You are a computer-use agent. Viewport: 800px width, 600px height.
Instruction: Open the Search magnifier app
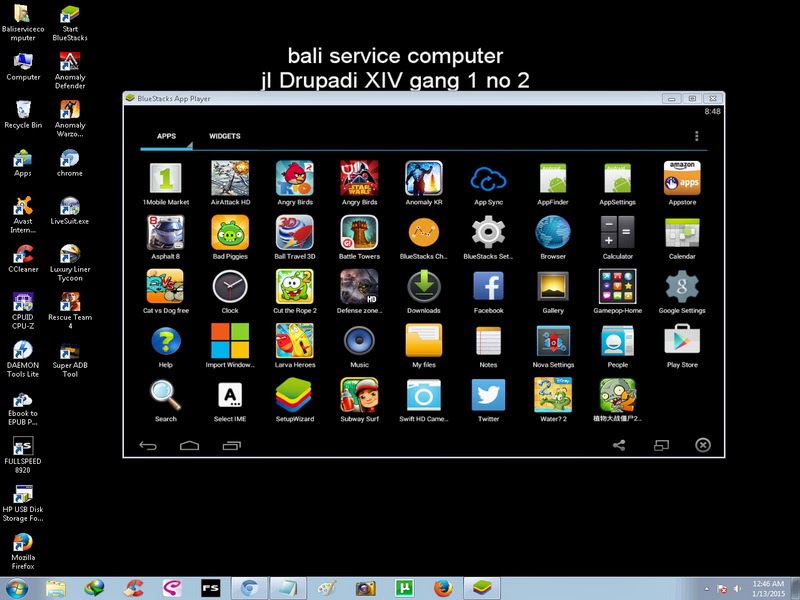click(x=165, y=395)
